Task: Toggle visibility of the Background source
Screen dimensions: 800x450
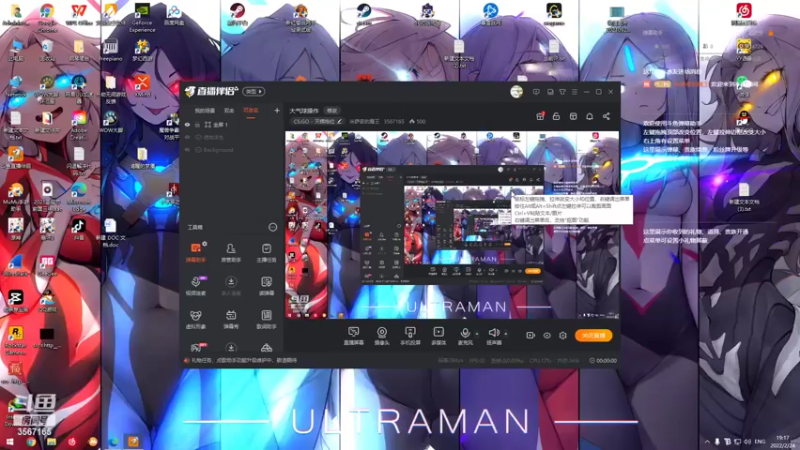Action: click(187, 150)
